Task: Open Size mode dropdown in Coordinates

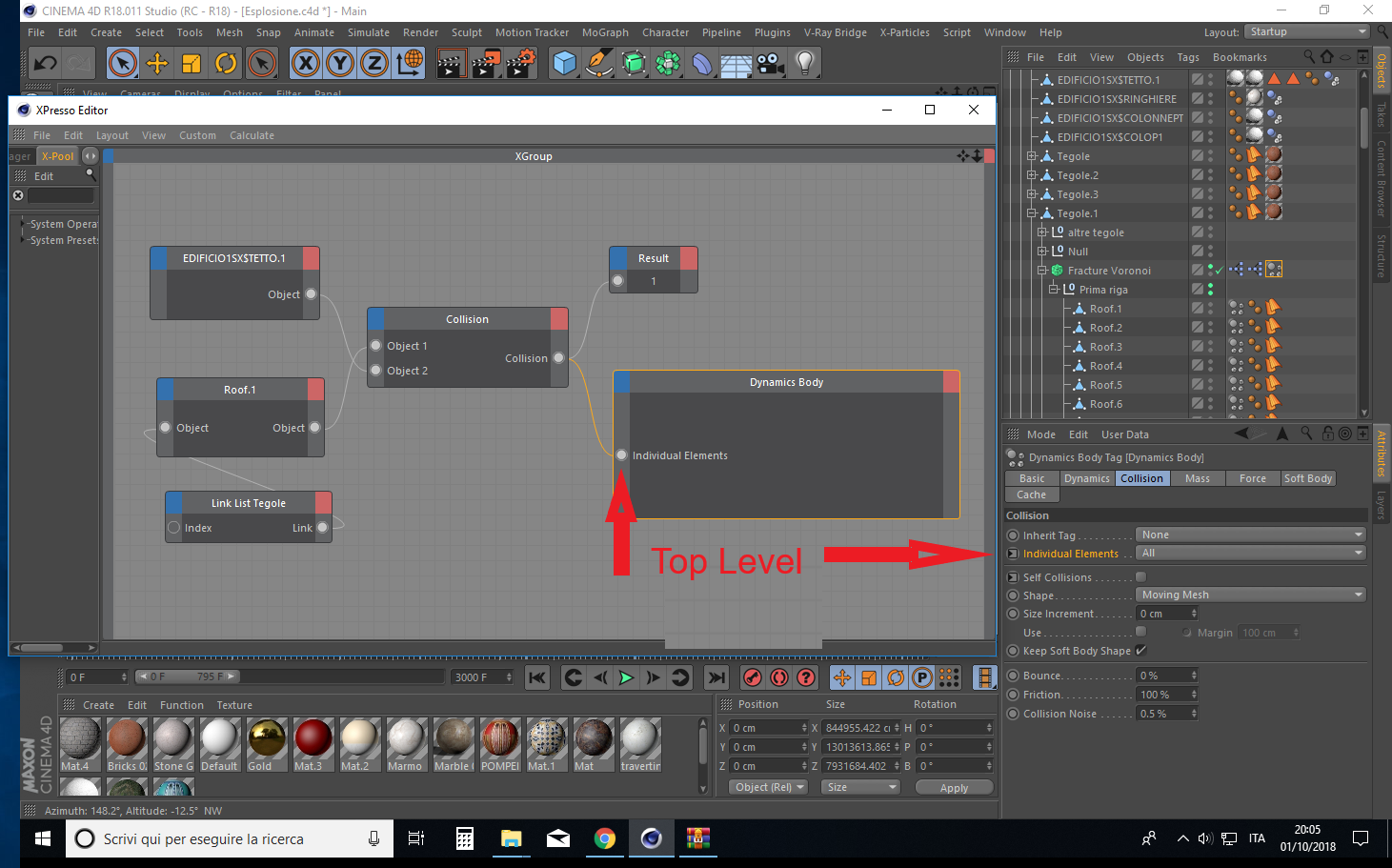Action: click(x=862, y=787)
